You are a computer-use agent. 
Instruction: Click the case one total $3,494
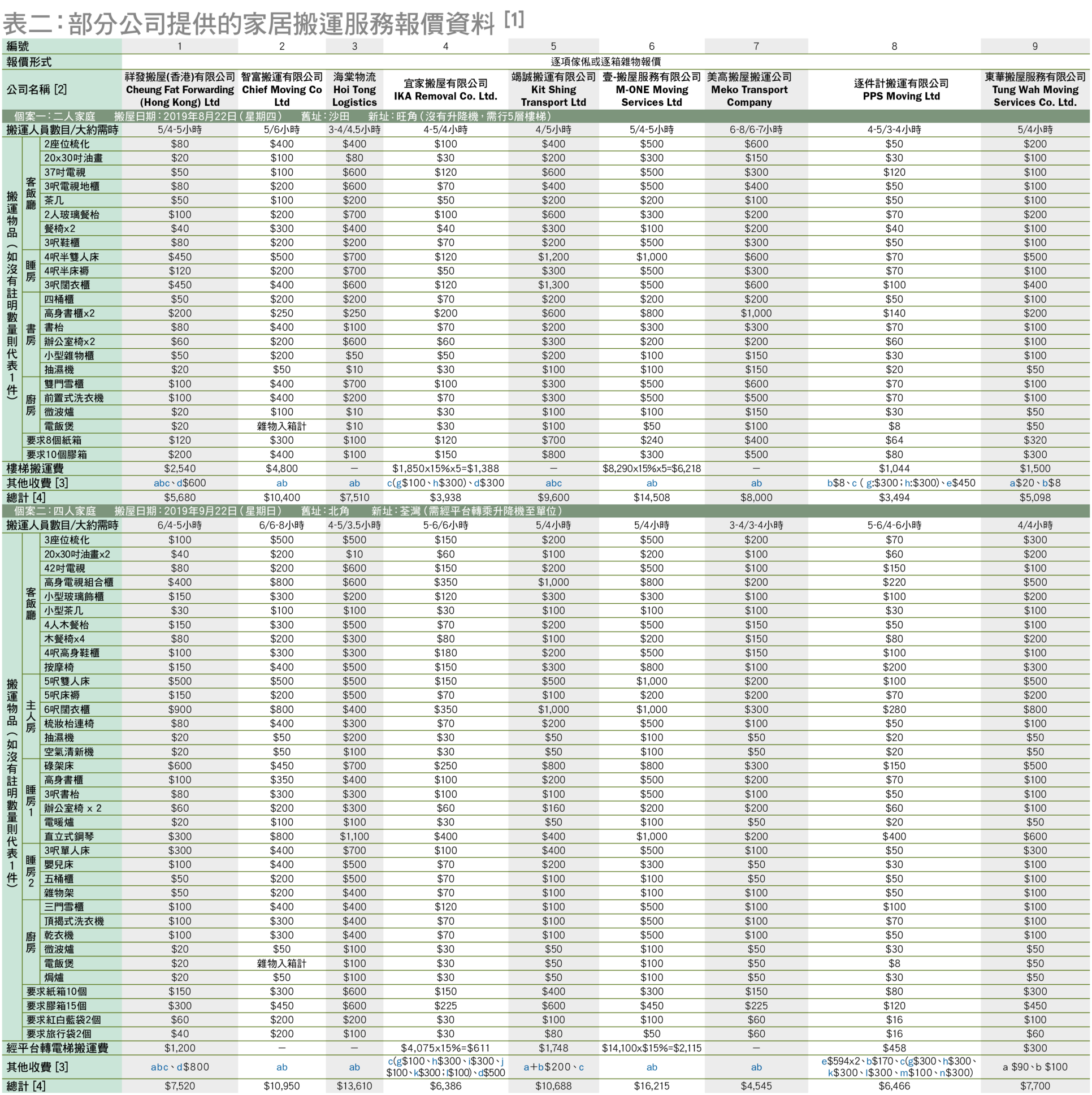(894, 497)
